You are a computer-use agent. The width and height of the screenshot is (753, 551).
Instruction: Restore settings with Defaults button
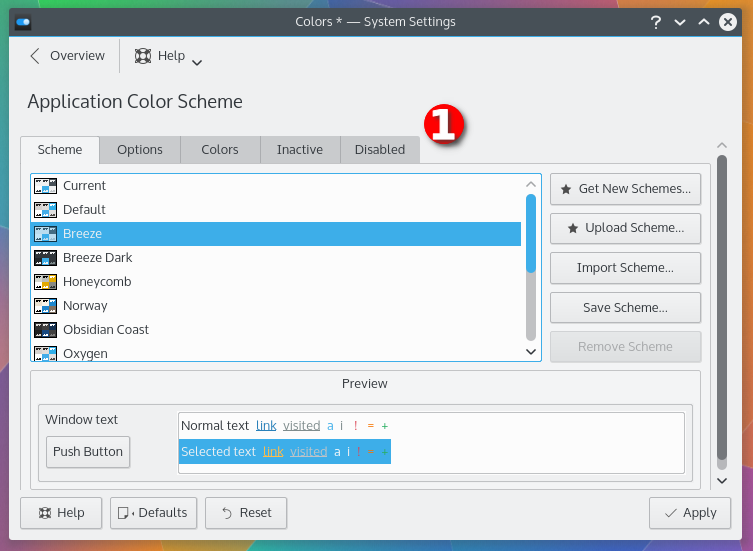153,513
